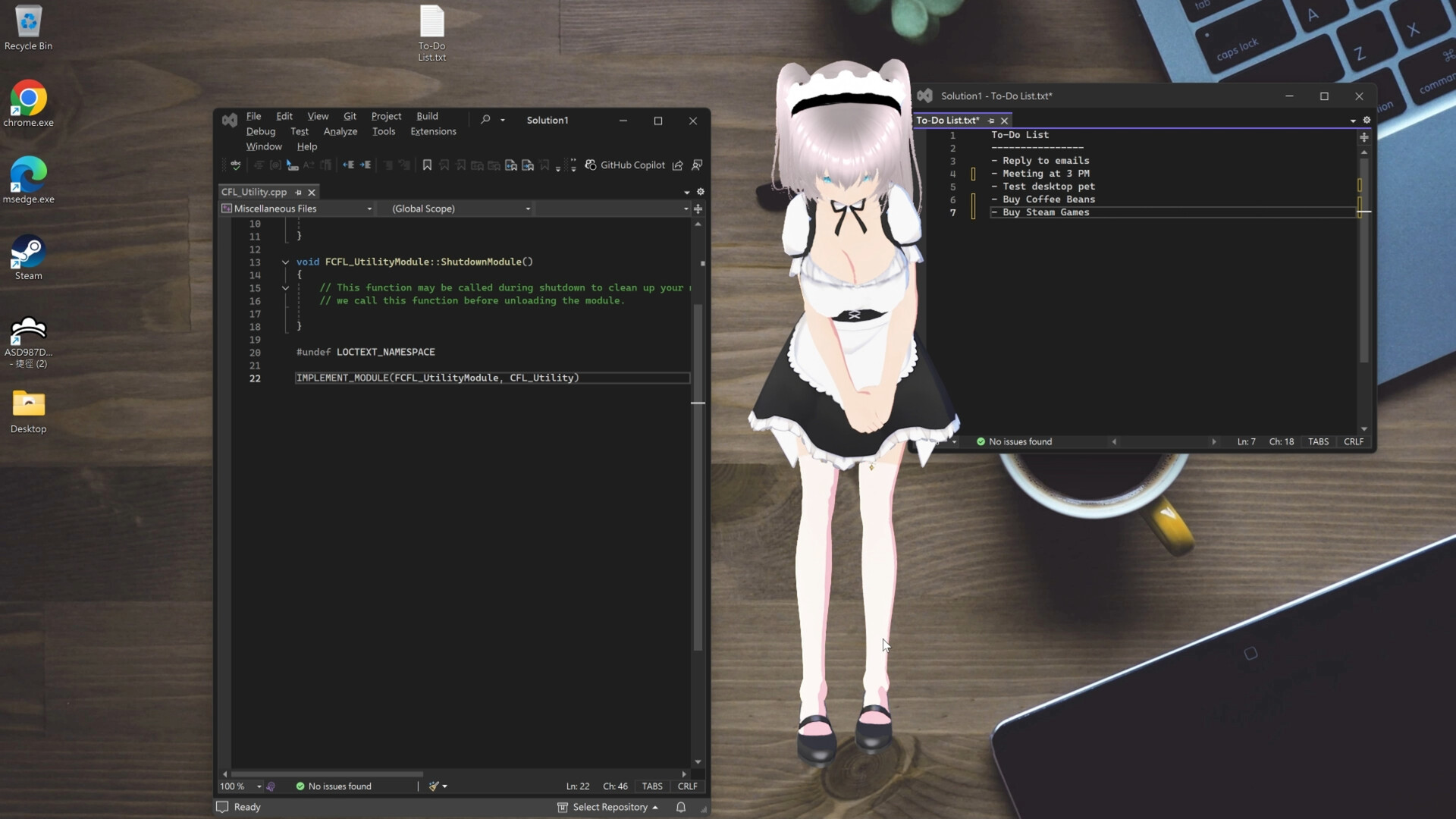This screenshot has width=1456, height=819.
Task: Open the active files list dropdown in code window
Action: (687, 193)
